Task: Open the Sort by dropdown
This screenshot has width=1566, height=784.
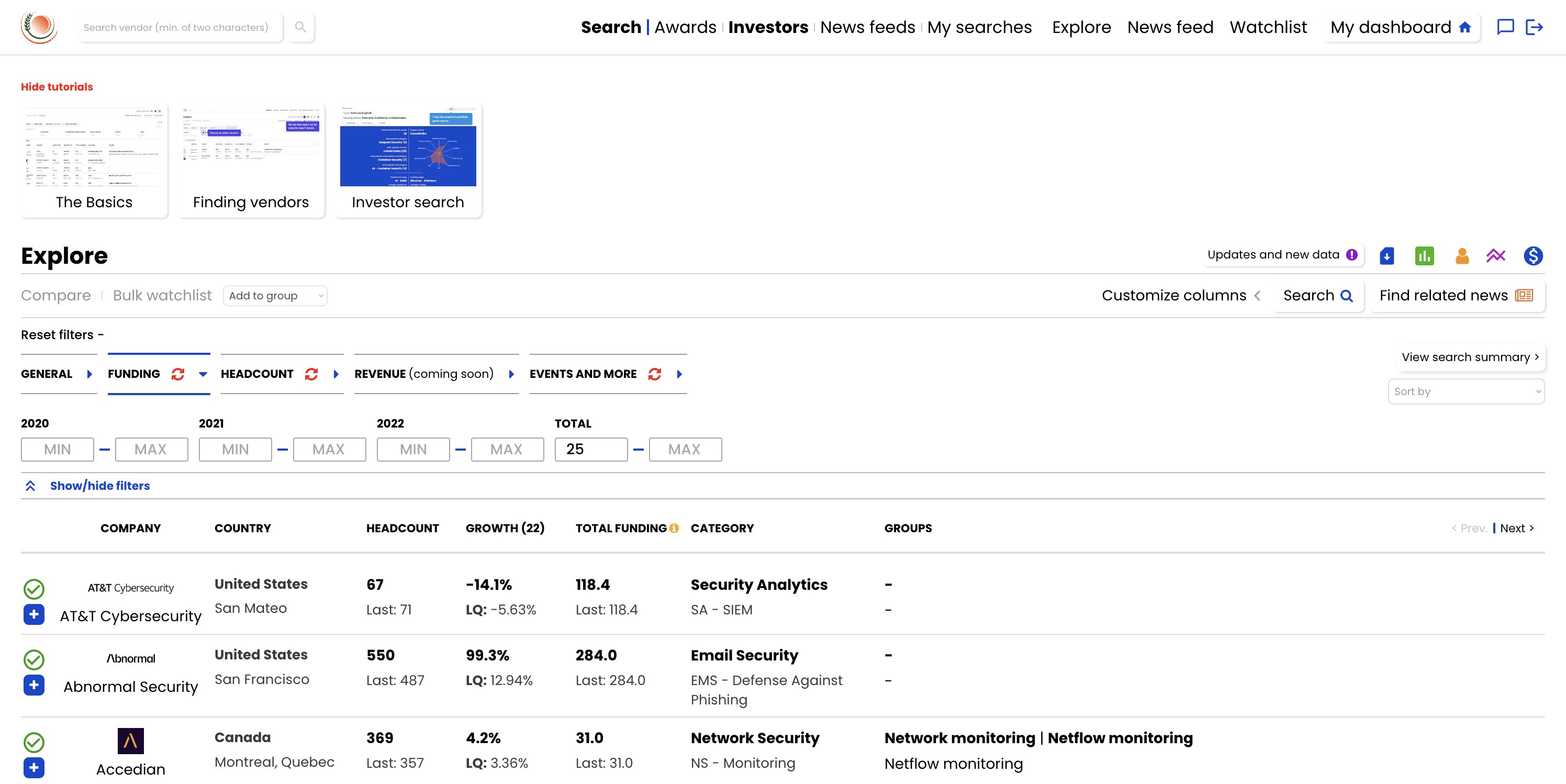Action: (1466, 391)
